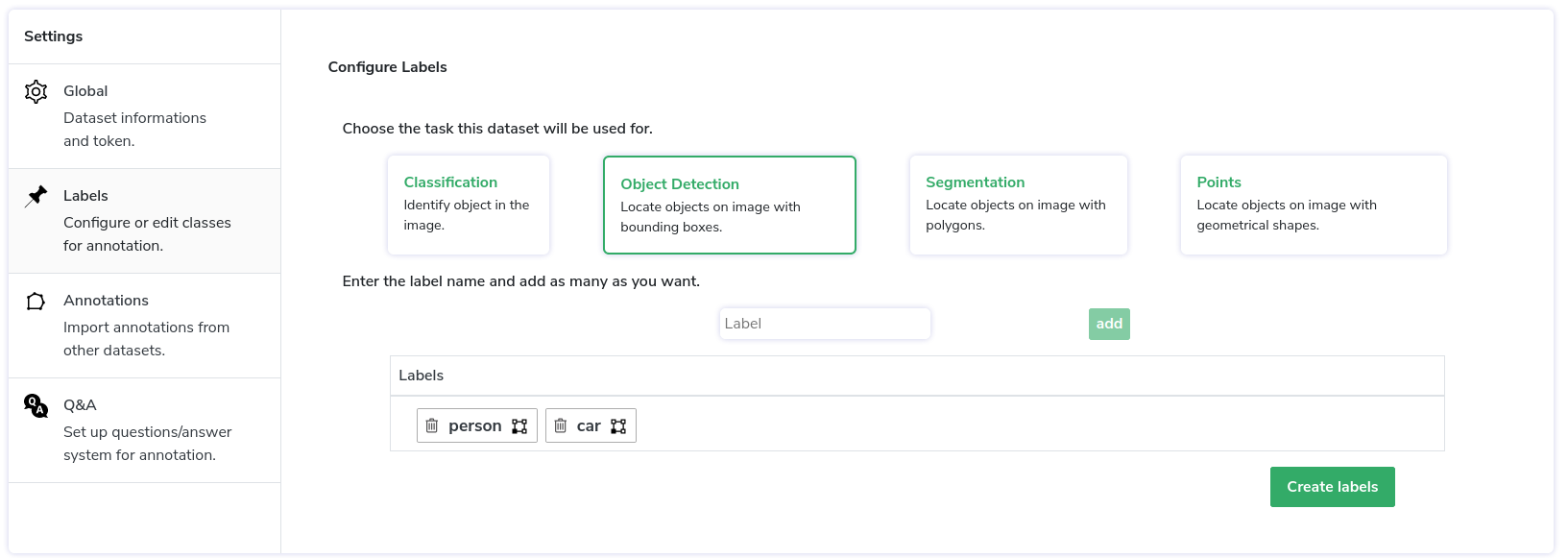Screen dimensions: 1568x558
Task: Click the Create labels button
Action: click(x=1332, y=487)
